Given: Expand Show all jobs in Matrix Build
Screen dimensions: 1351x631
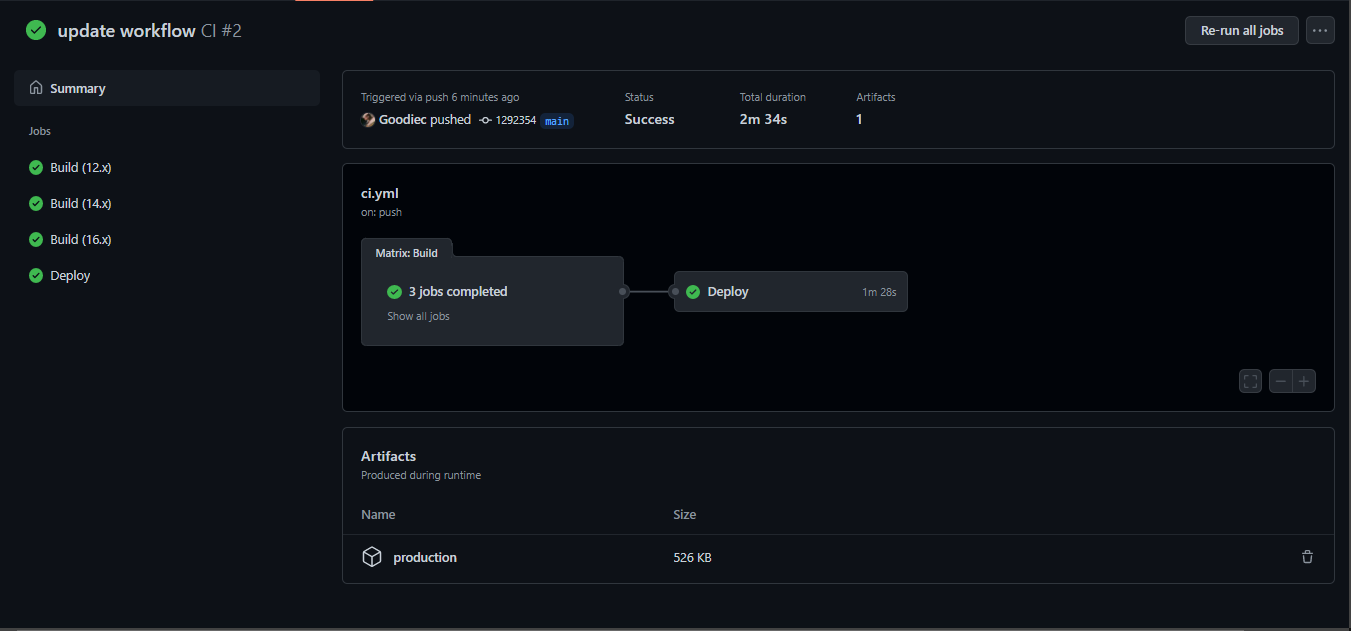Looking at the screenshot, I should click(x=418, y=316).
